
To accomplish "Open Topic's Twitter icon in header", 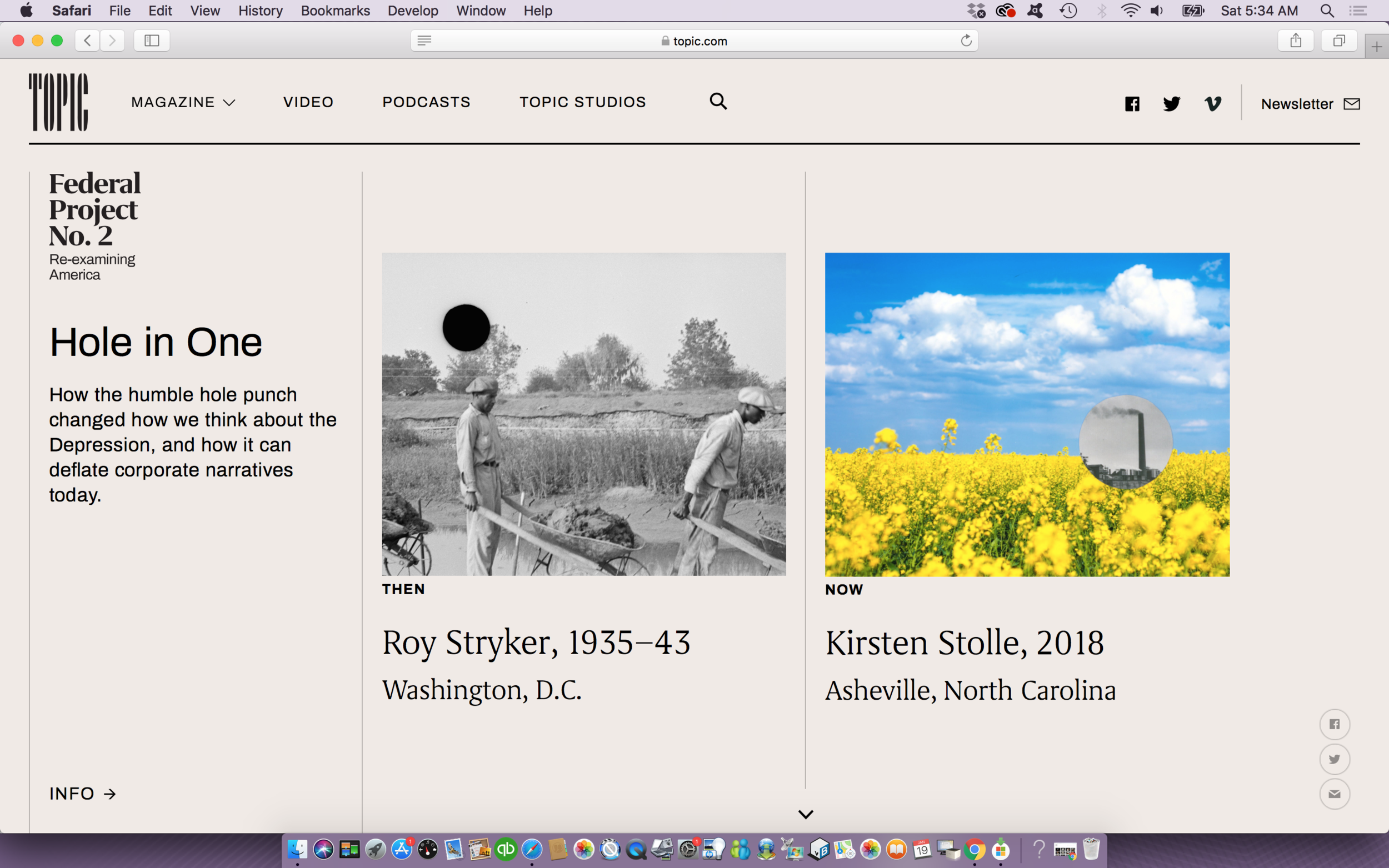I will pos(1171,104).
